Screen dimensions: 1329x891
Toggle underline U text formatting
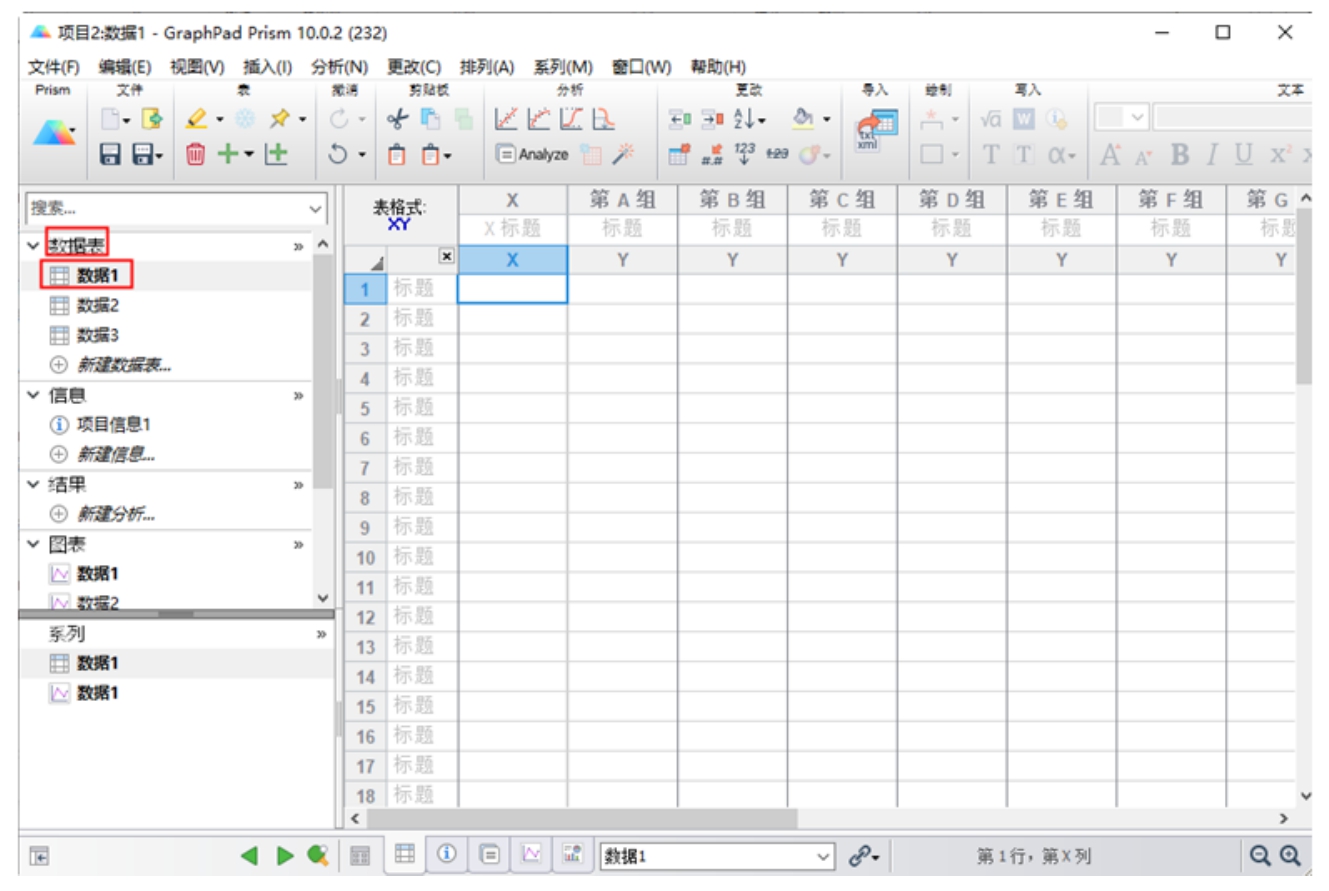tap(1243, 155)
